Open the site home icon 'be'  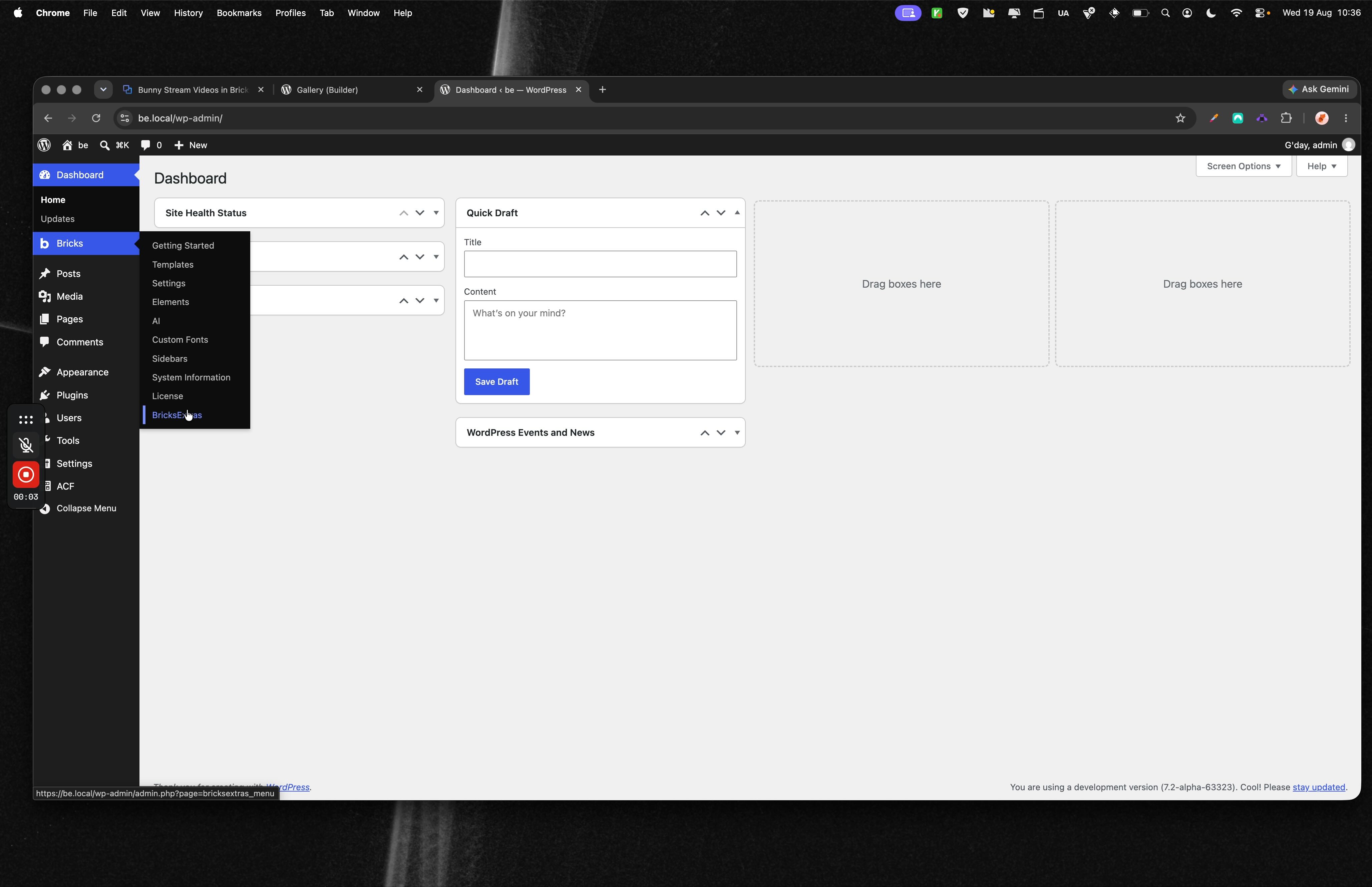tap(75, 145)
